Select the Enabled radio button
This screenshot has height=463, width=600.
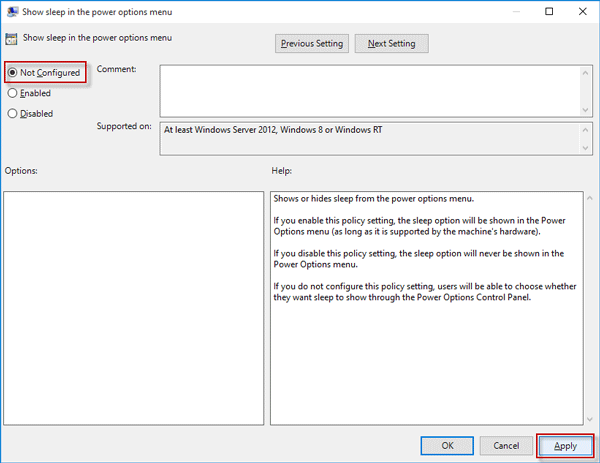(x=29, y=93)
